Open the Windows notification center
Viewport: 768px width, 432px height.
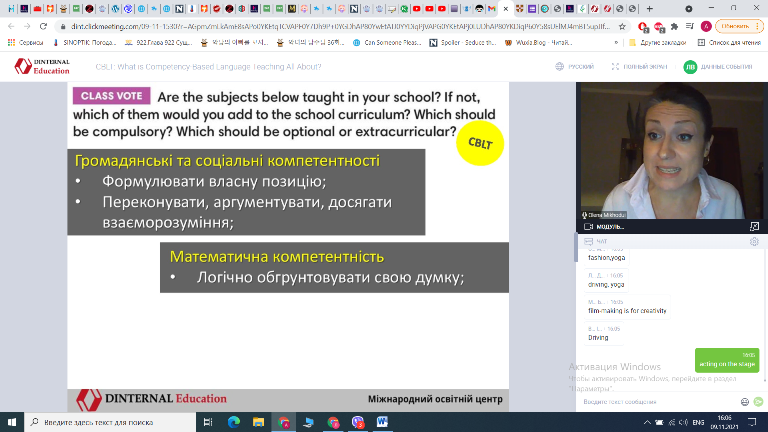click(x=752, y=422)
